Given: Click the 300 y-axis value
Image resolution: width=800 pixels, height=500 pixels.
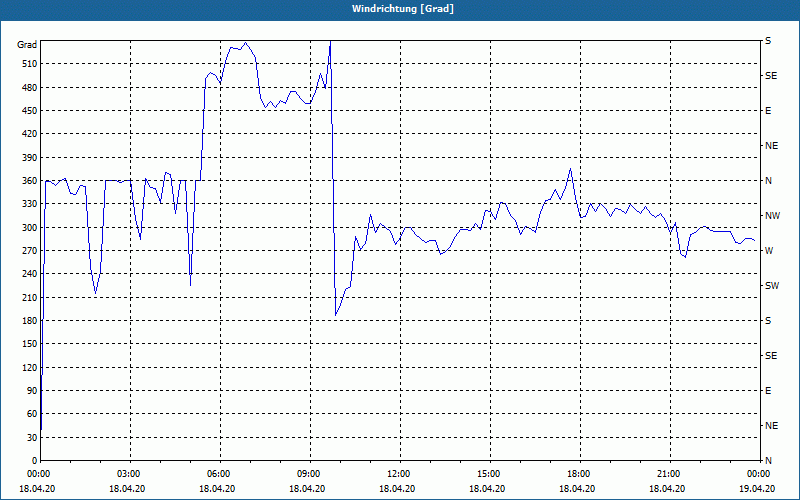Looking at the screenshot, I should pyautogui.click(x=30, y=228).
